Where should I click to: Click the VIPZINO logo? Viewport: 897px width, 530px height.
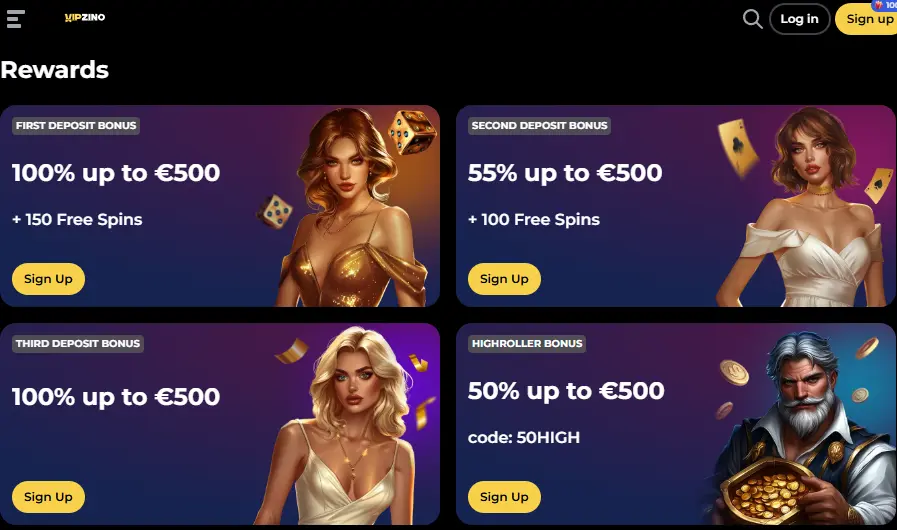pyautogui.click(x=85, y=17)
